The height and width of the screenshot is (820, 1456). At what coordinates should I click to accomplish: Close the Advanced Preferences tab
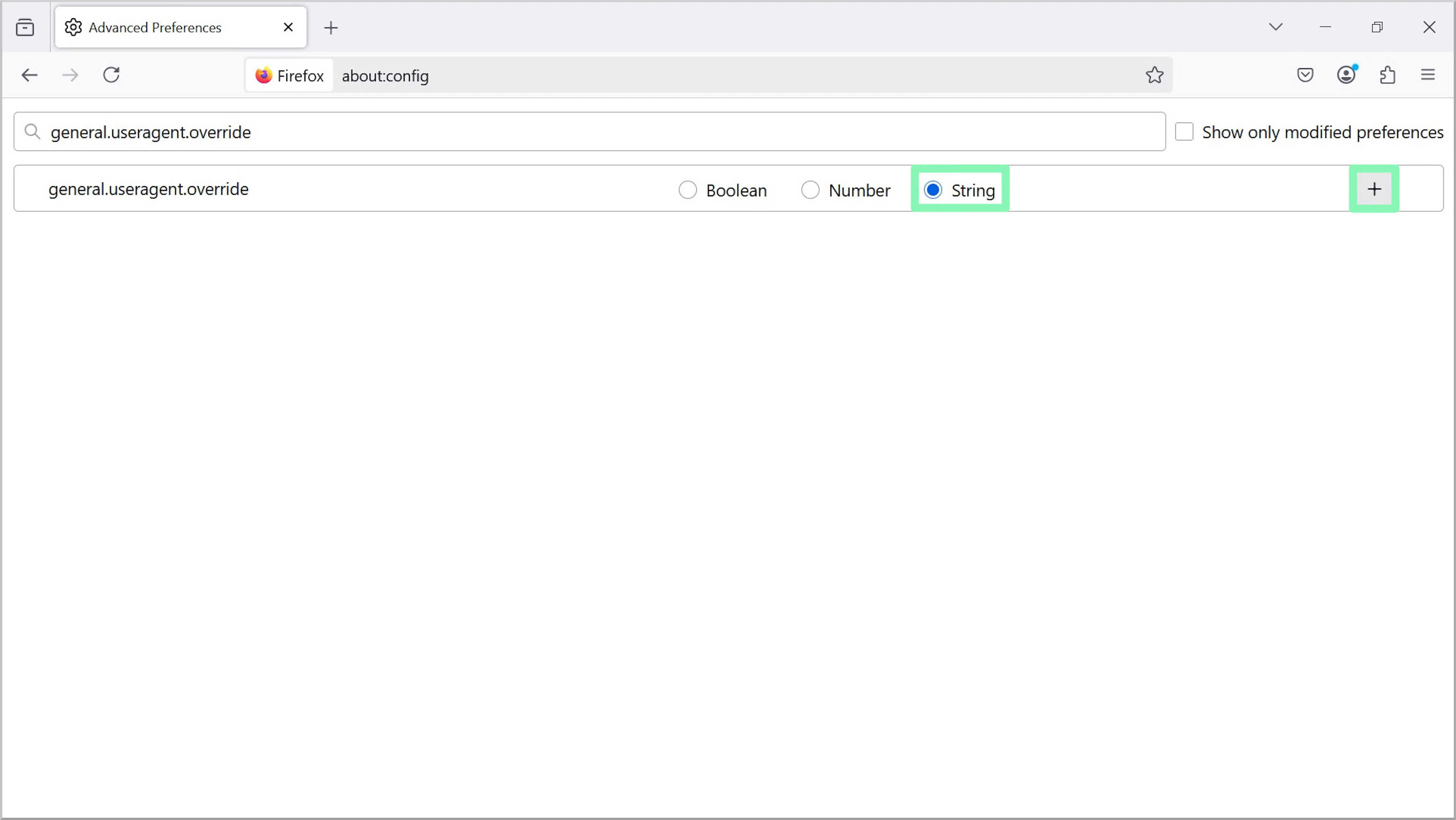tap(288, 27)
